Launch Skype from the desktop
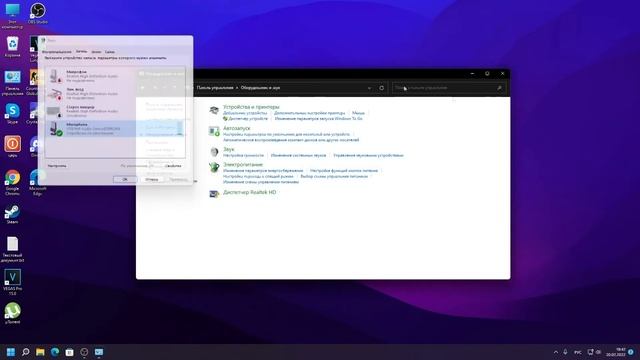The height and width of the screenshot is (360, 640). [12, 113]
